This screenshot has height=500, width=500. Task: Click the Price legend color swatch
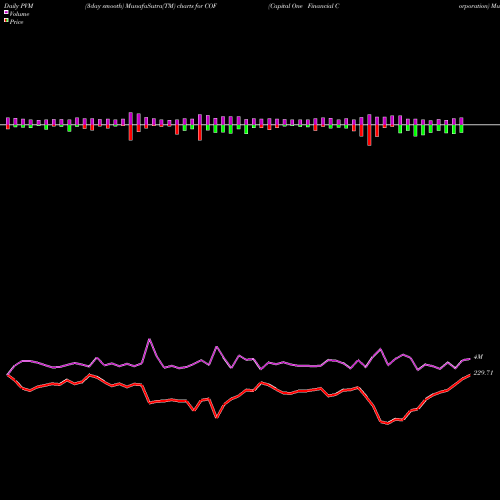click(6, 21)
